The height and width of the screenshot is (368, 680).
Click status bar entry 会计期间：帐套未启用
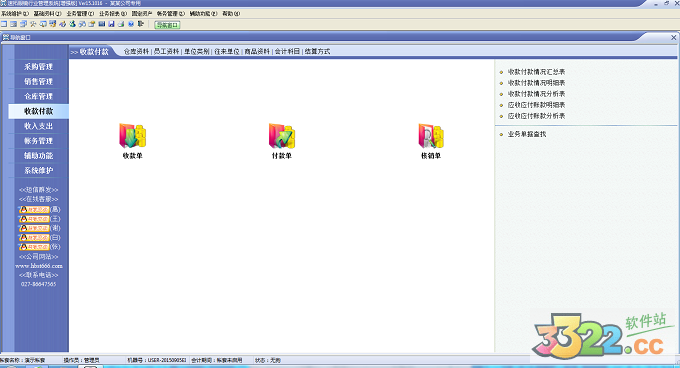[217, 360]
